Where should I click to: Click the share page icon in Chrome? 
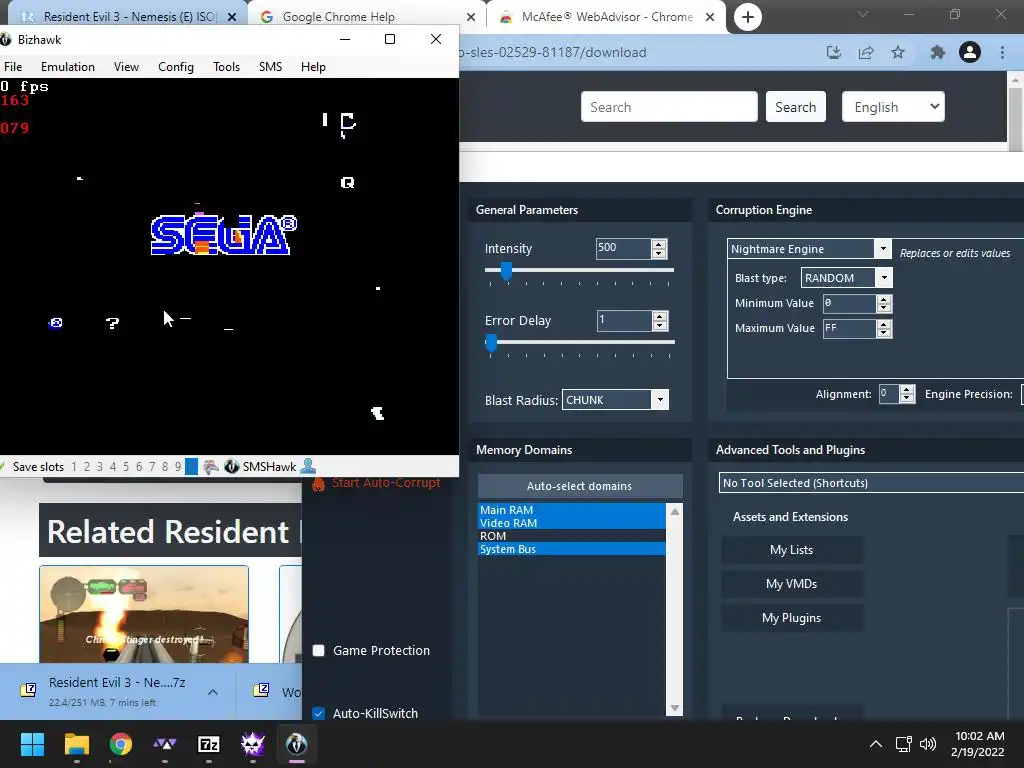pyautogui.click(x=866, y=52)
